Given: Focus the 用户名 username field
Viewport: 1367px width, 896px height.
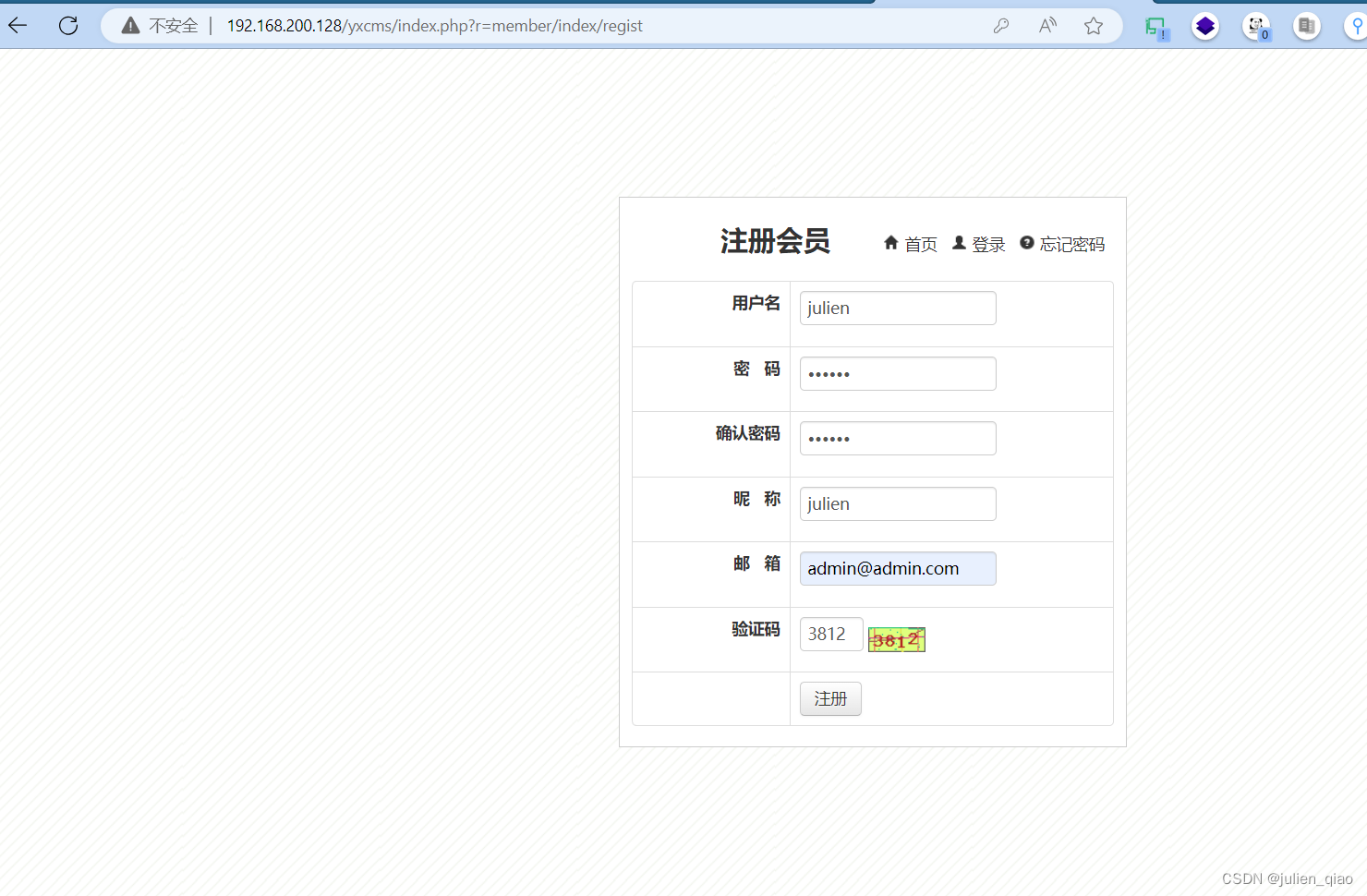Looking at the screenshot, I should coord(898,308).
